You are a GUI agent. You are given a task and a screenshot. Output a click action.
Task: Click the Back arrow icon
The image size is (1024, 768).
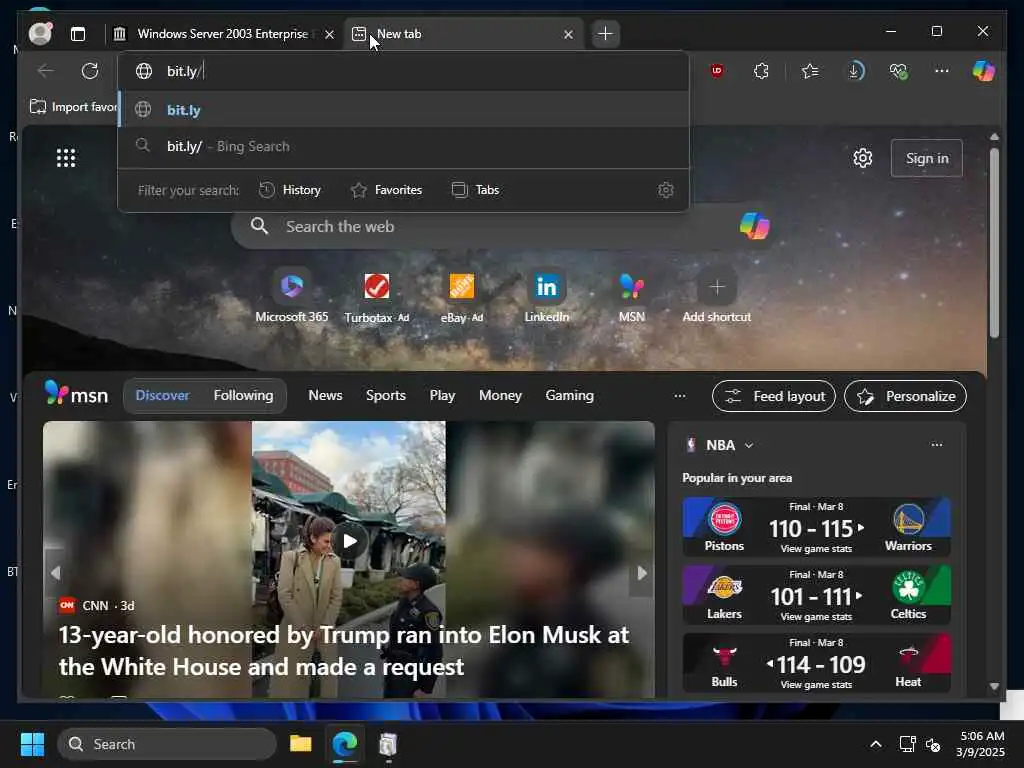46,71
